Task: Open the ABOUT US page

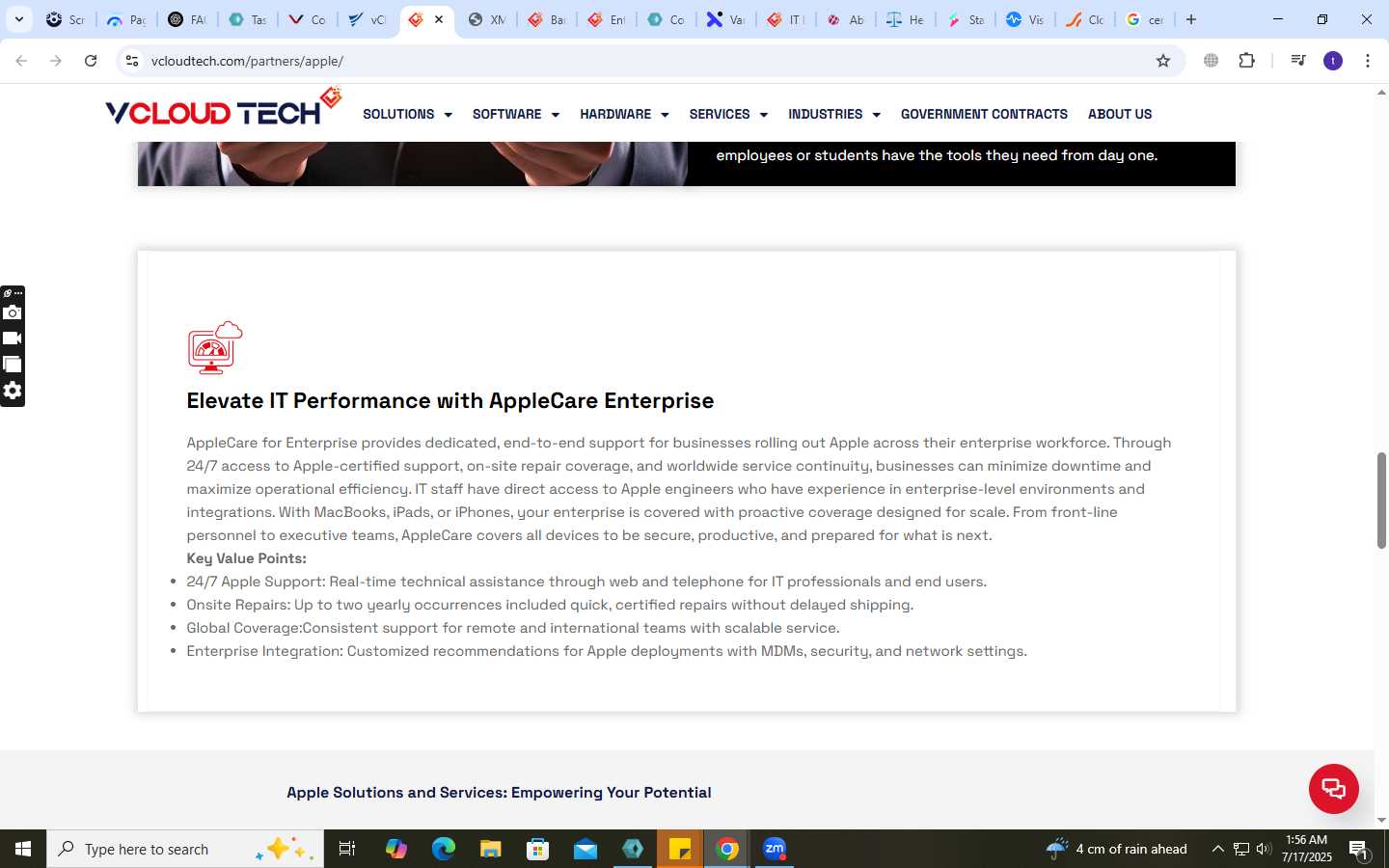Action: coord(1120,114)
